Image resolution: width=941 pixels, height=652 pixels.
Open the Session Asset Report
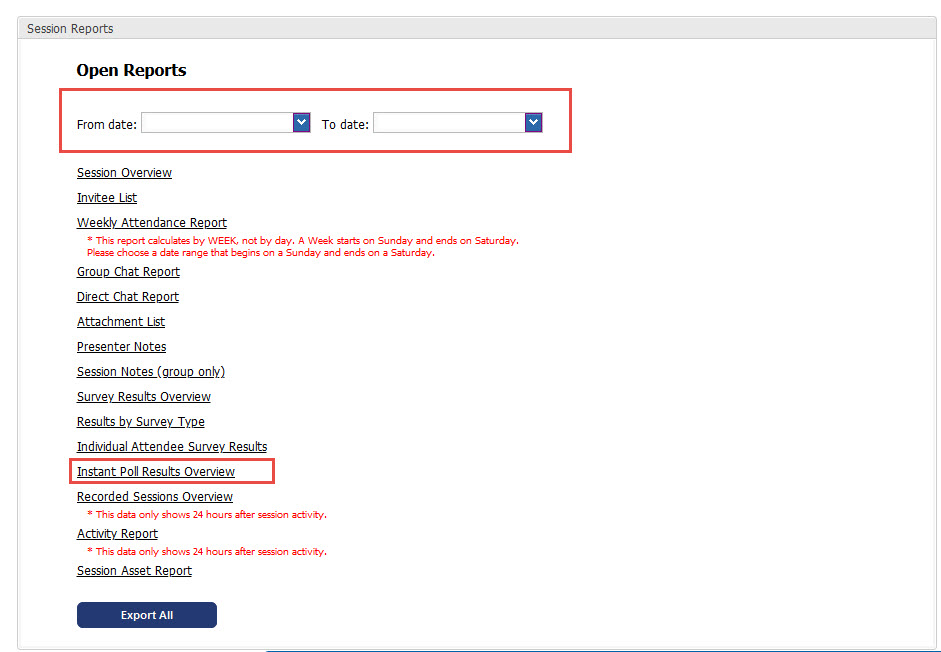pos(134,571)
